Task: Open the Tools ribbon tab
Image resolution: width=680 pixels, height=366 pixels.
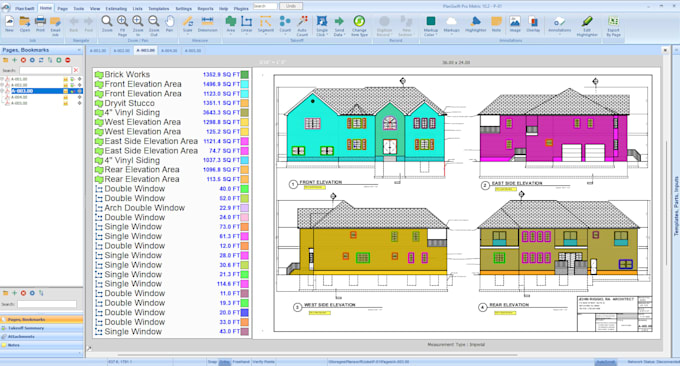Action: coord(78,8)
